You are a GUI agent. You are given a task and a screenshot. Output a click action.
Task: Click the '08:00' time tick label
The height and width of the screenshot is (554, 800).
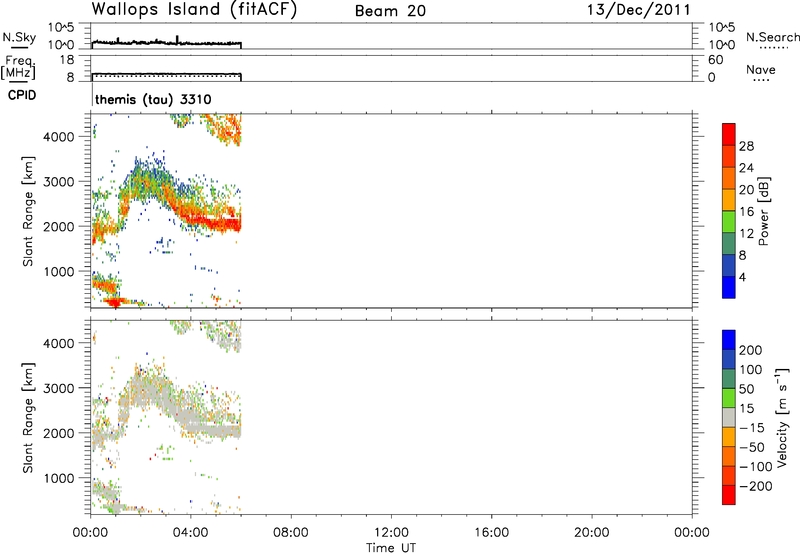click(x=291, y=533)
